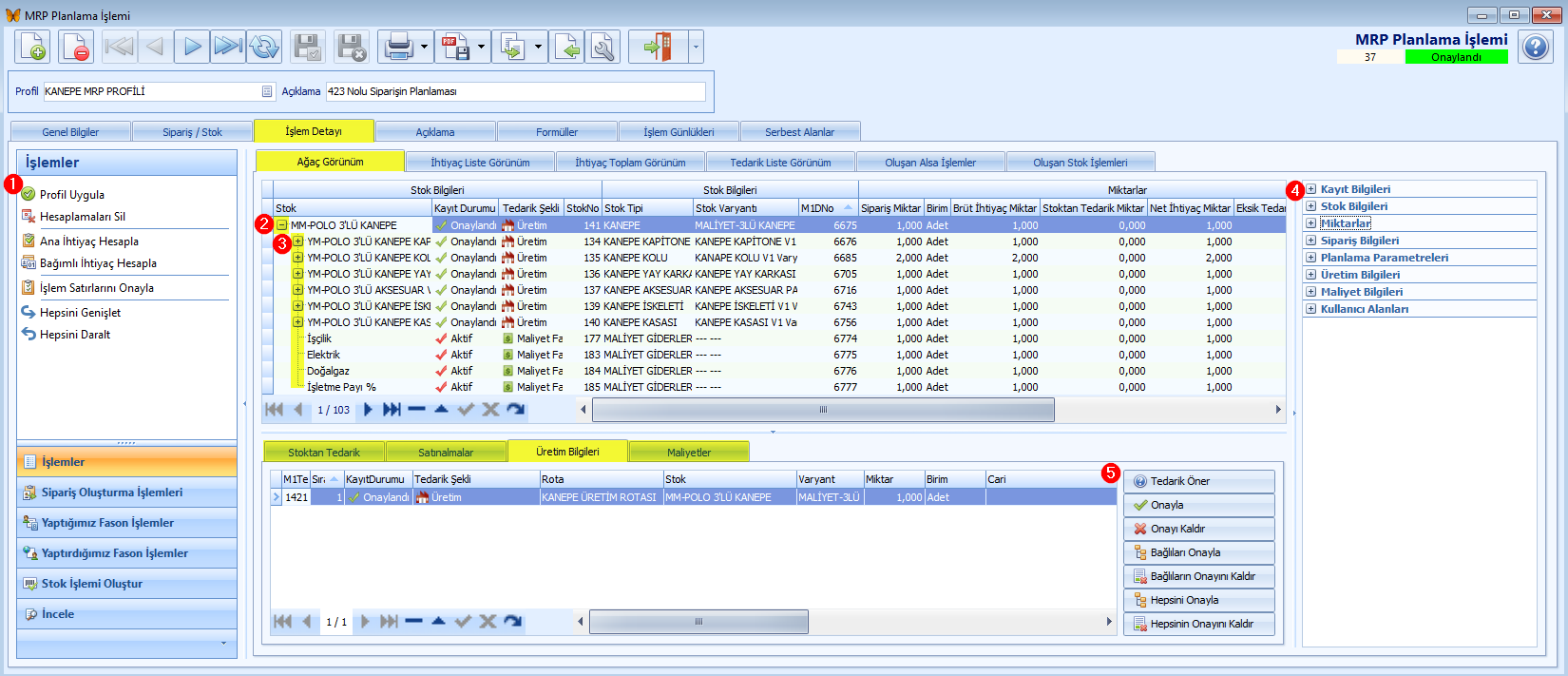
Task: Select the Maliyetler tab
Action: click(689, 453)
